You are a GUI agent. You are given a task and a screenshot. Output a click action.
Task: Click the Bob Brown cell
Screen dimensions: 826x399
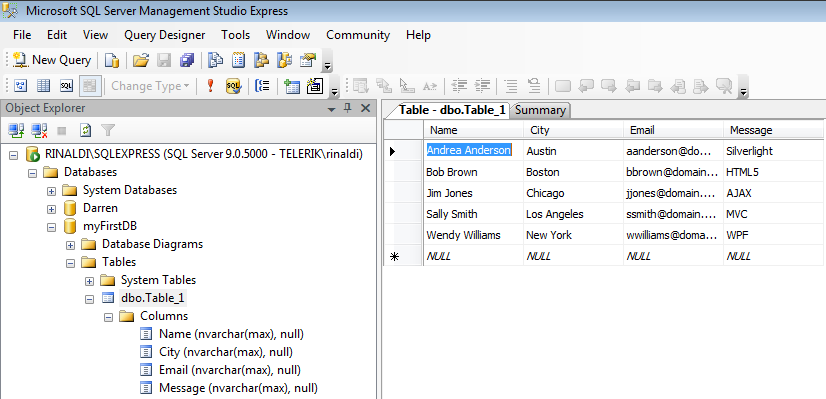(473, 172)
